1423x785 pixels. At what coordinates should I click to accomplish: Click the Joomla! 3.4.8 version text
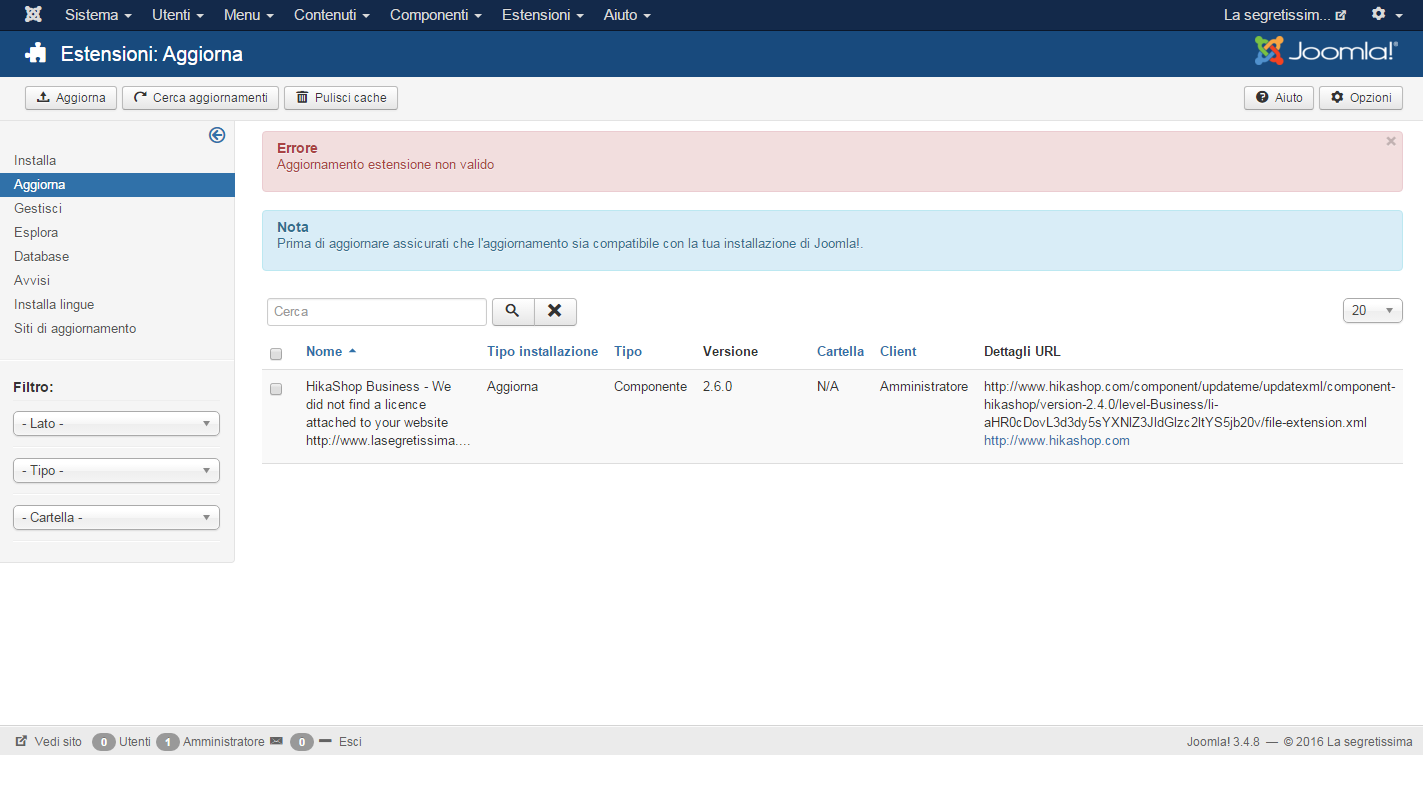1223,742
